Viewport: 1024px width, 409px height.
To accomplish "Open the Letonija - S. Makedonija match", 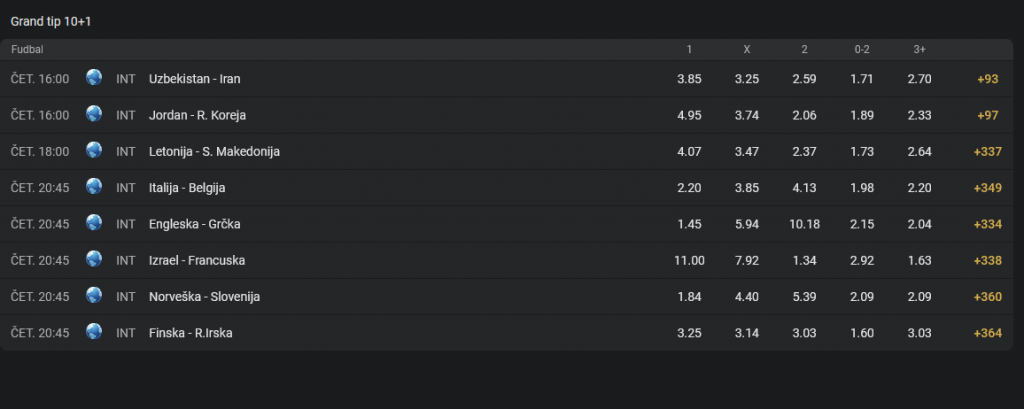I will click(x=214, y=152).
